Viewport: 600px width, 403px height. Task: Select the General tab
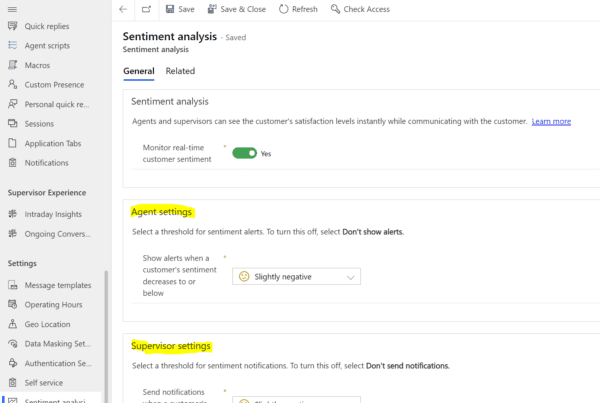click(138, 71)
